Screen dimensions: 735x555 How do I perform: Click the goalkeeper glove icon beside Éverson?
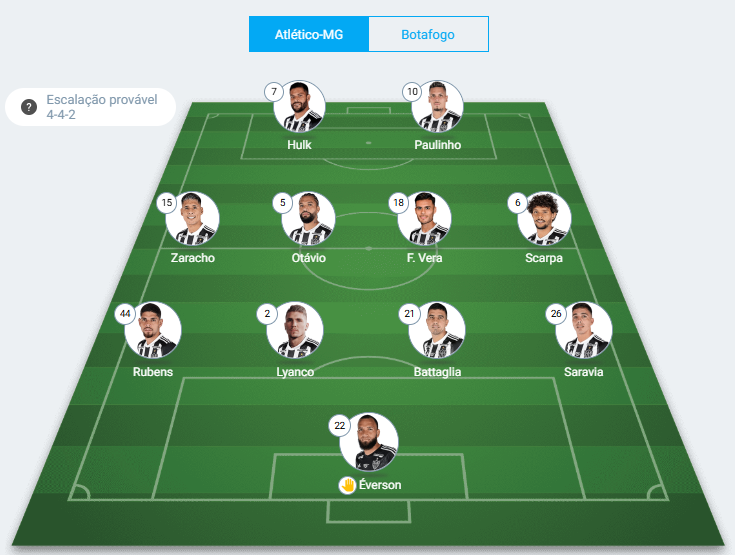(347, 485)
